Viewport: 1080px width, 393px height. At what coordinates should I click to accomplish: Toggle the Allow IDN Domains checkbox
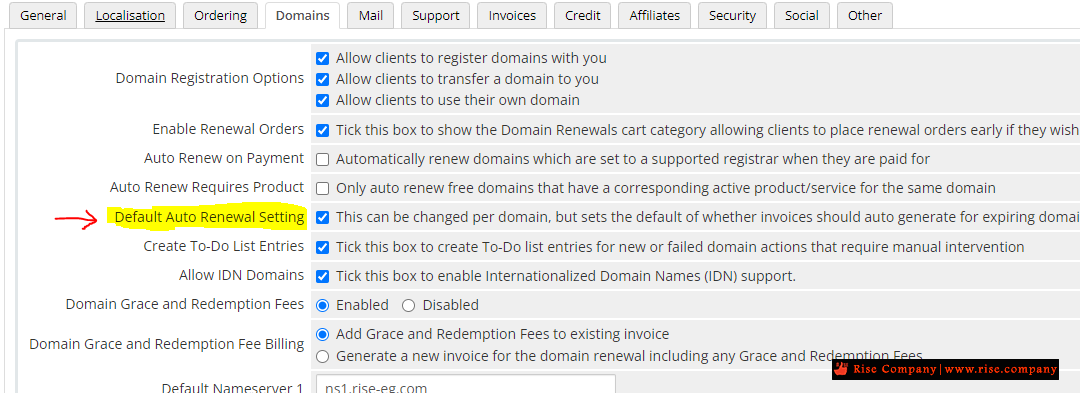point(322,276)
